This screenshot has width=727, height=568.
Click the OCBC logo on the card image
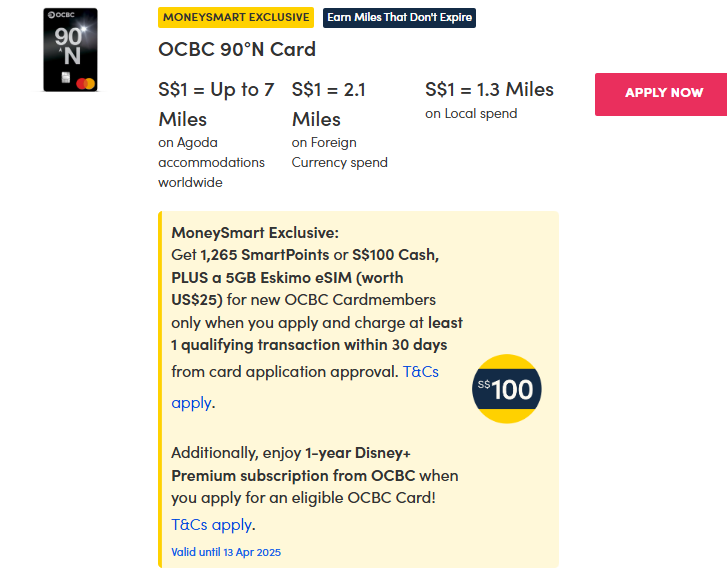click(x=60, y=16)
